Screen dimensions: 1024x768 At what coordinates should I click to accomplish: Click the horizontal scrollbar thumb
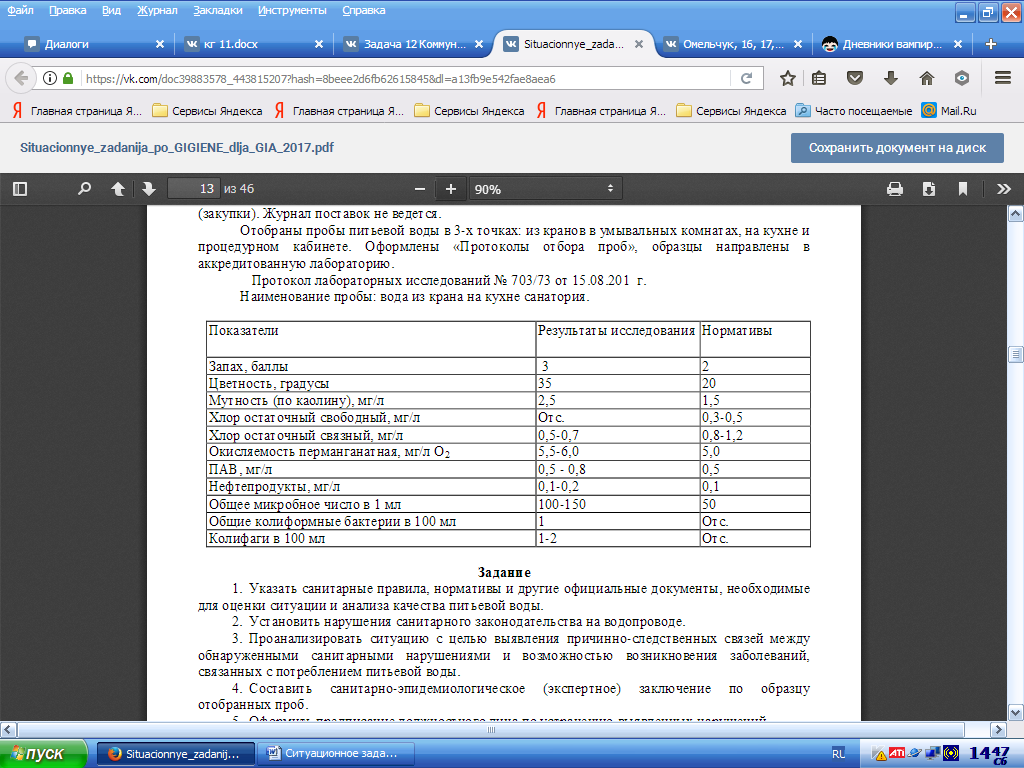point(490,729)
